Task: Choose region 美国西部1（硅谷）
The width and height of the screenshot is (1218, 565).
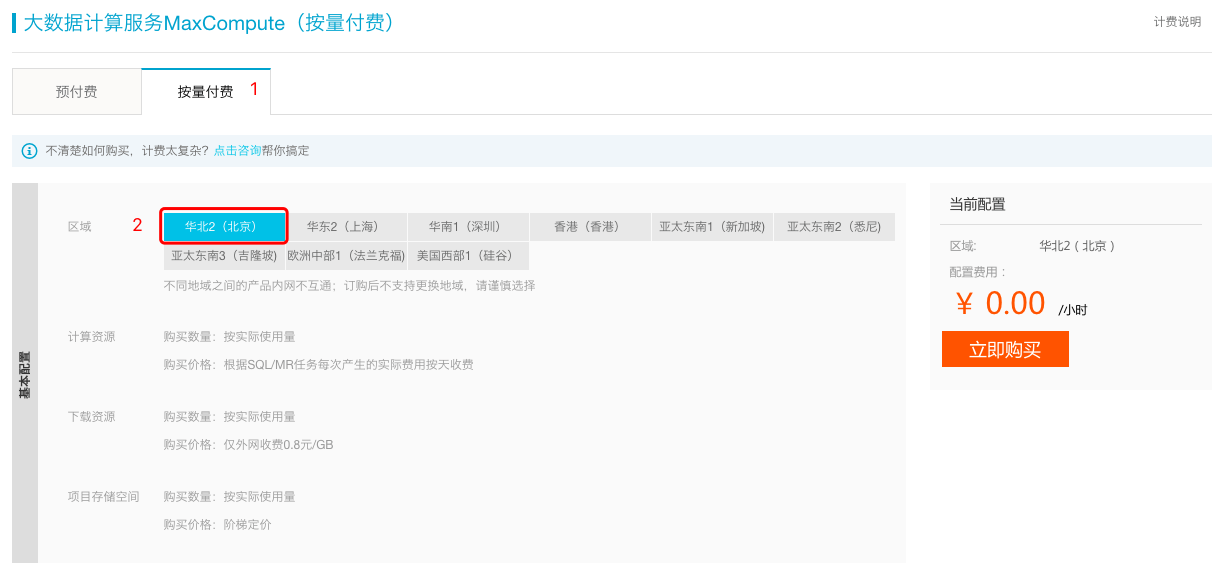Action: [x=468, y=256]
